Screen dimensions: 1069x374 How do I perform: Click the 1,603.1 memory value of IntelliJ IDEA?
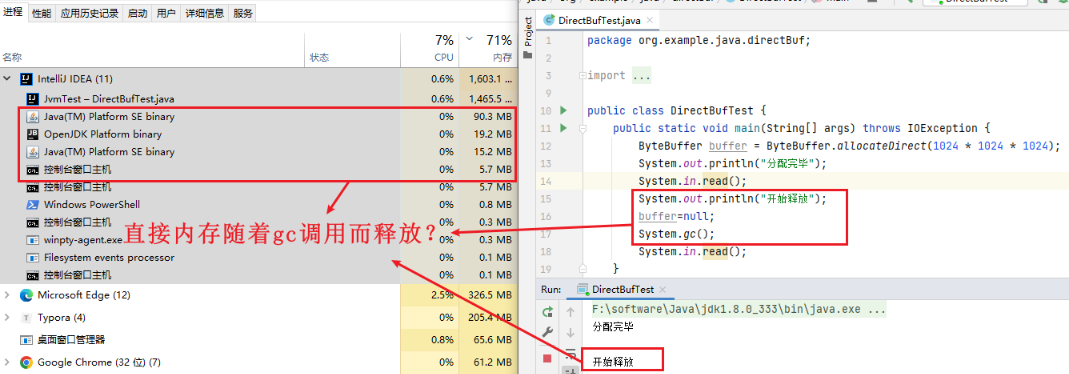click(490, 79)
